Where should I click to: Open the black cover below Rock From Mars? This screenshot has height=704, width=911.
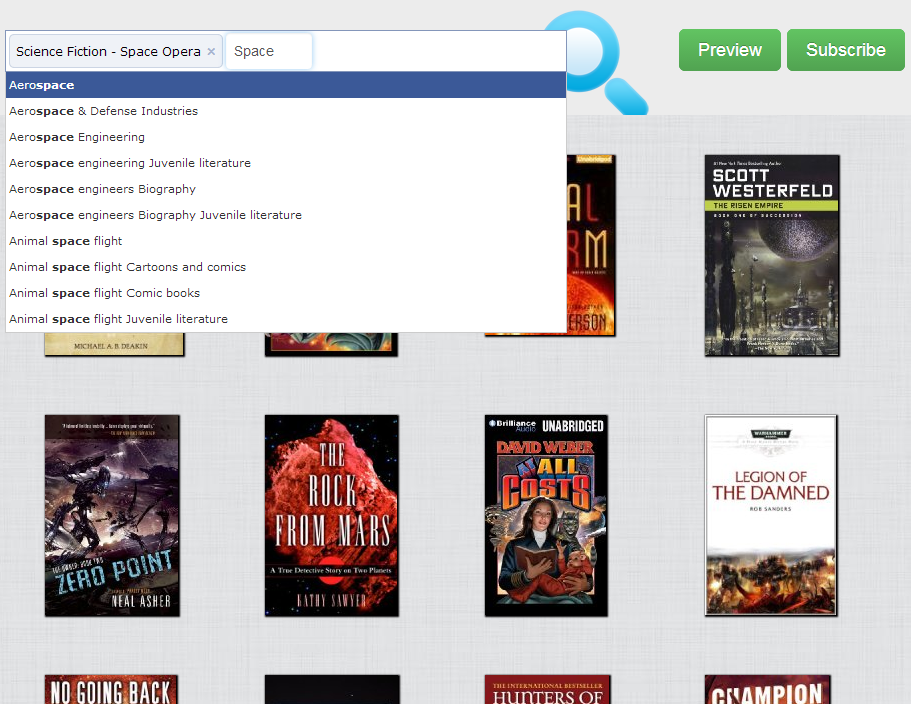(x=332, y=689)
